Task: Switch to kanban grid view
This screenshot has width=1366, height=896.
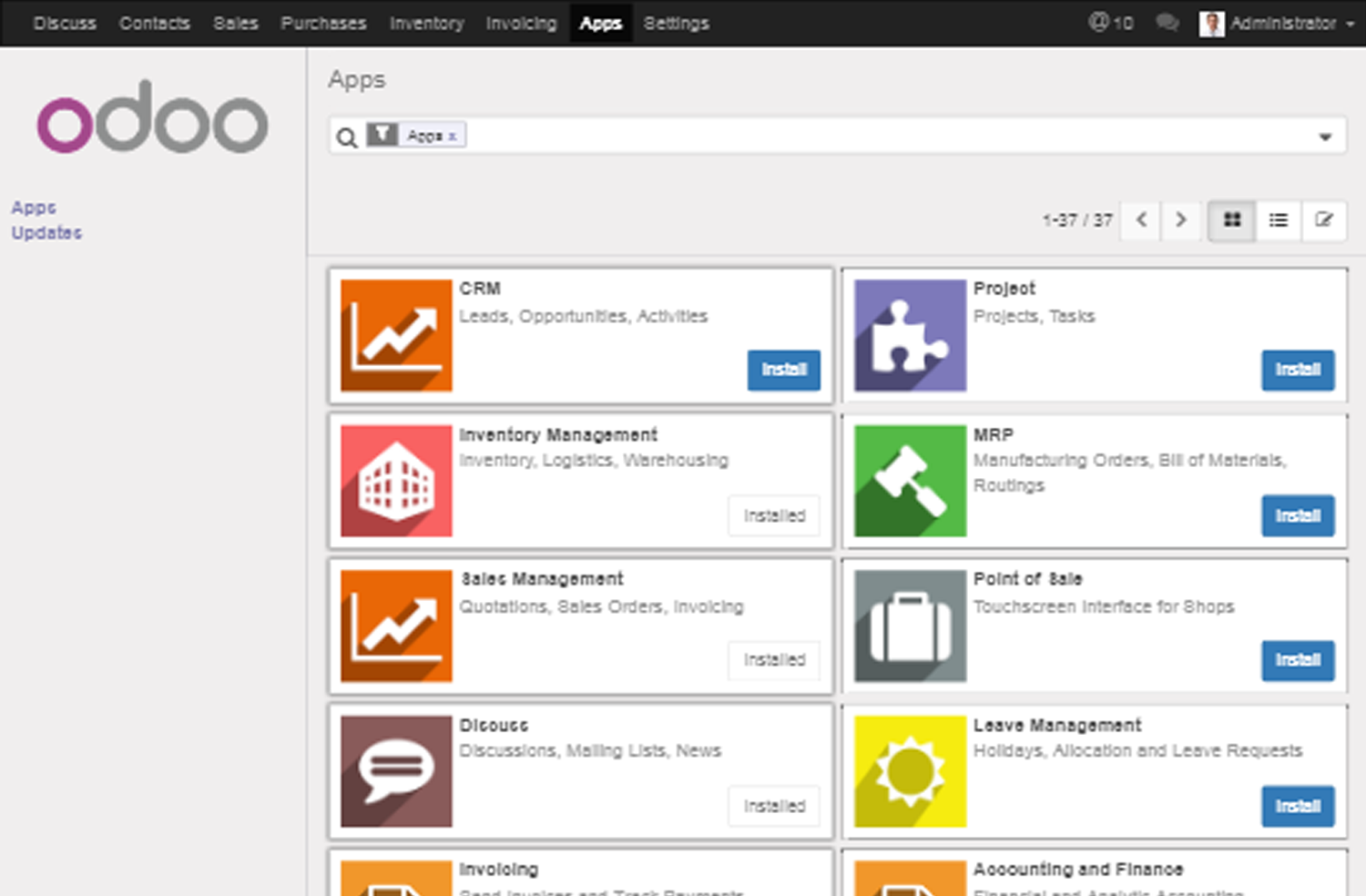Action: [1232, 220]
